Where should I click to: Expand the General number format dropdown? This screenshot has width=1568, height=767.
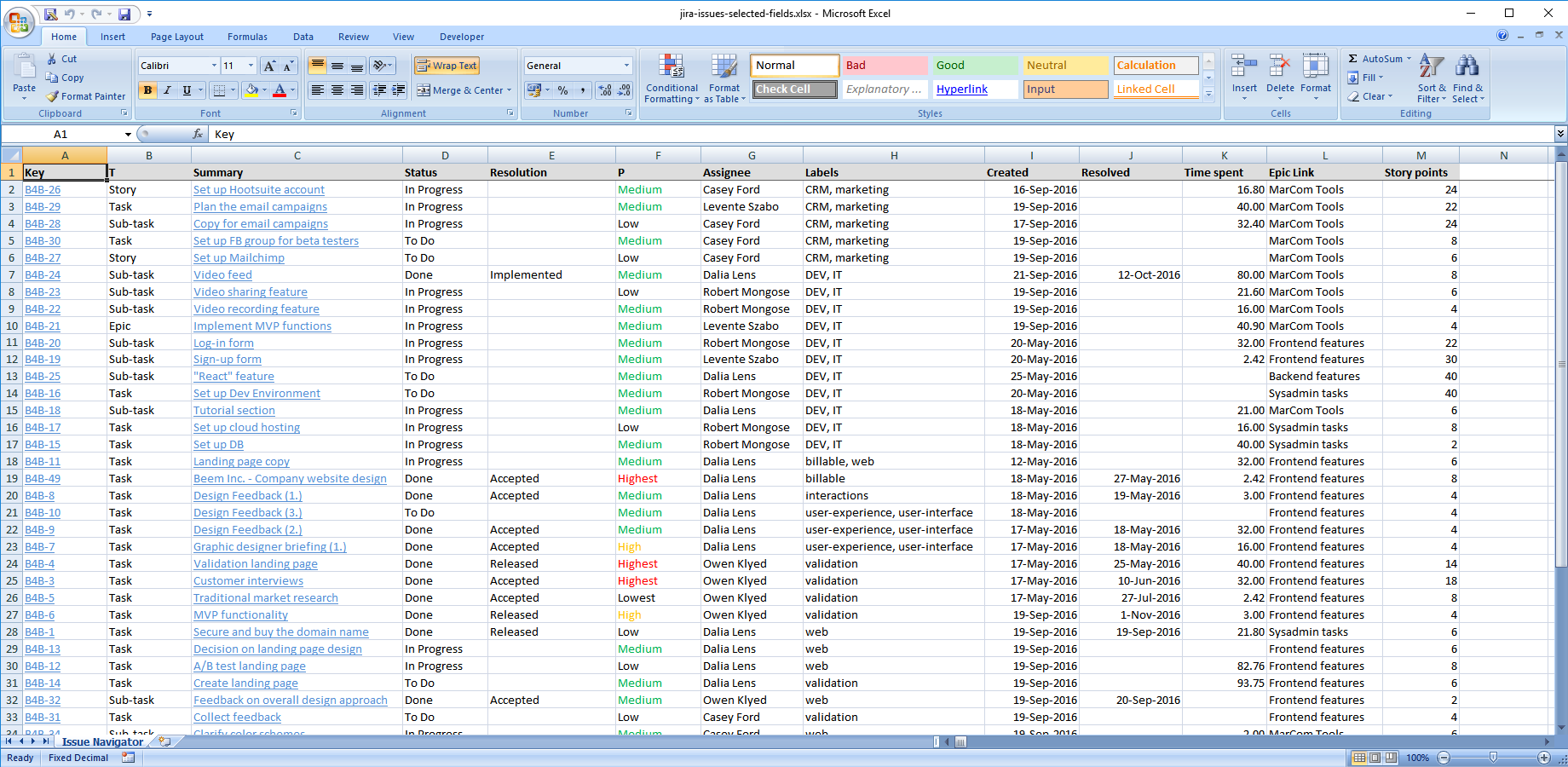(x=626, y=66)
